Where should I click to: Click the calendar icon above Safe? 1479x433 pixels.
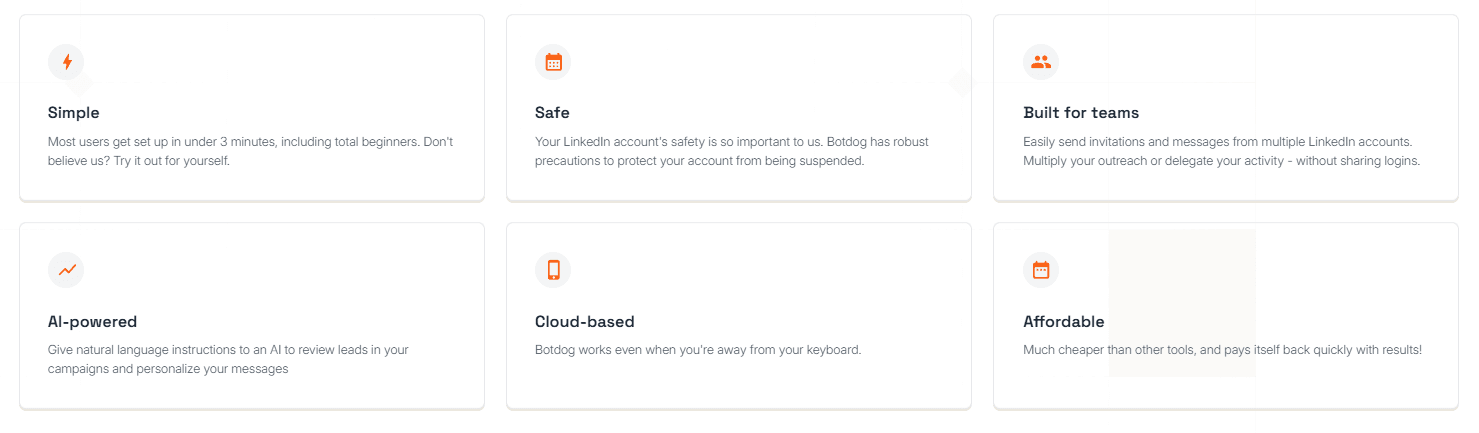click(x=553, y=62)
